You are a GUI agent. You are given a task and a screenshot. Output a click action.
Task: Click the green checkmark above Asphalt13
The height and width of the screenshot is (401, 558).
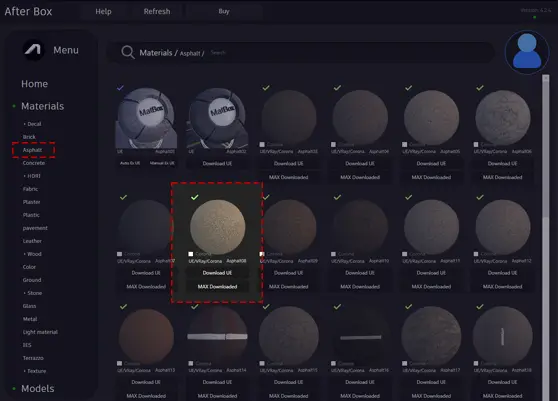click(123, 306)
